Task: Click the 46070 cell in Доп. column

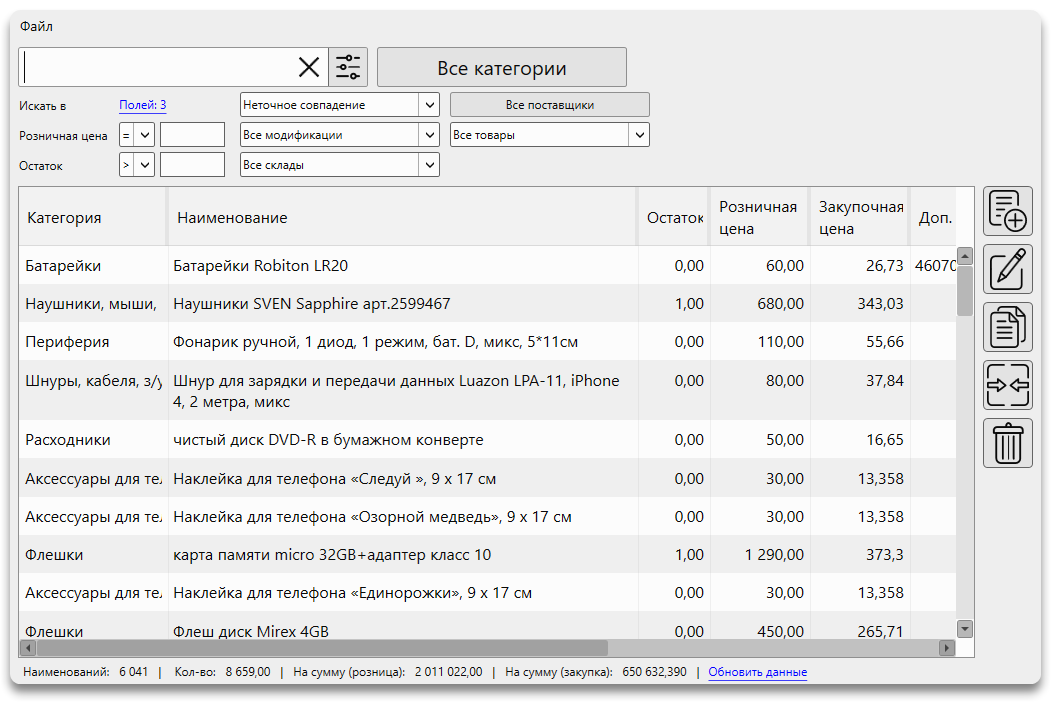Action: [935, 266]
